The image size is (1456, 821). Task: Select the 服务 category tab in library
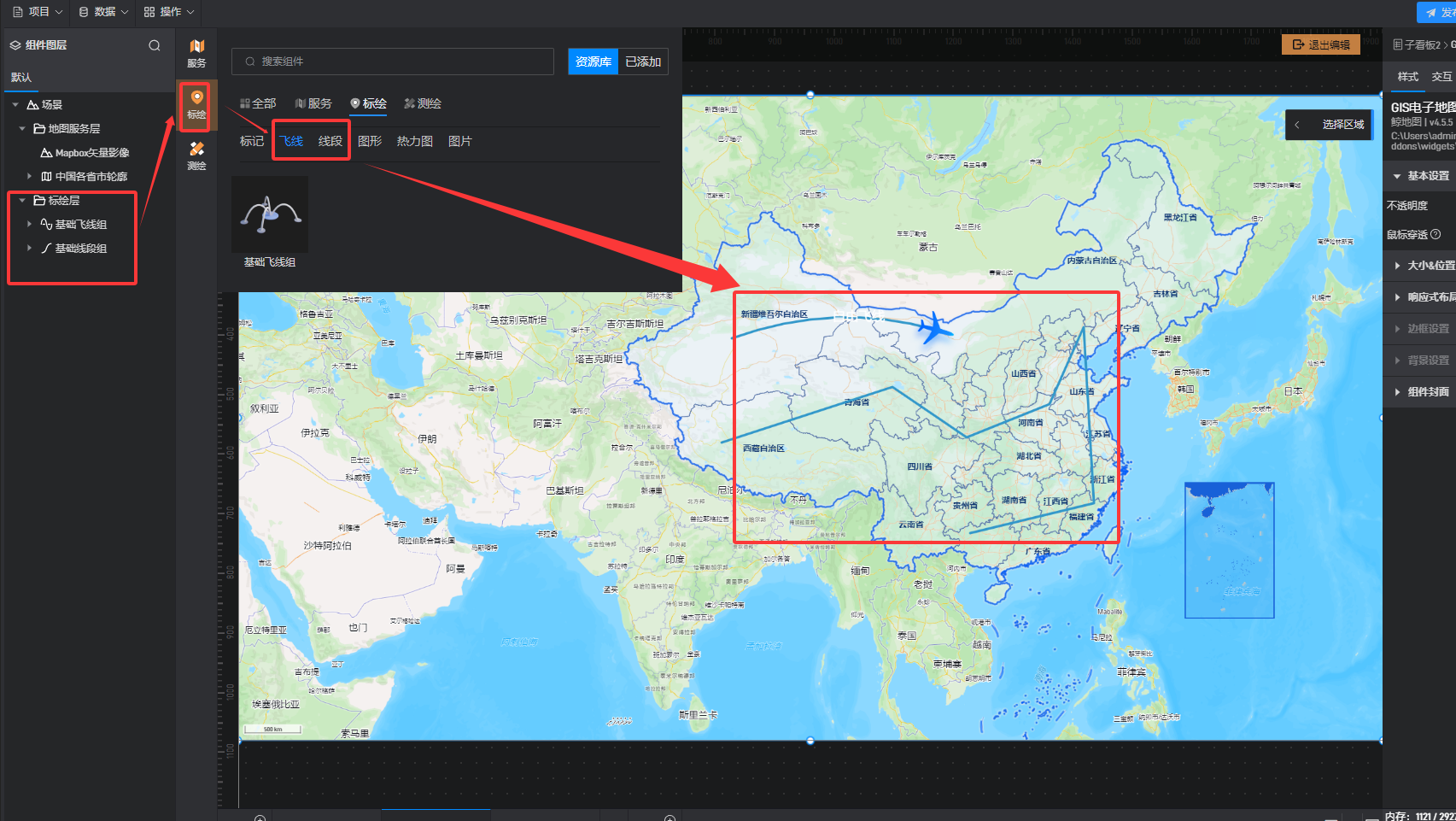coord(313,103)
